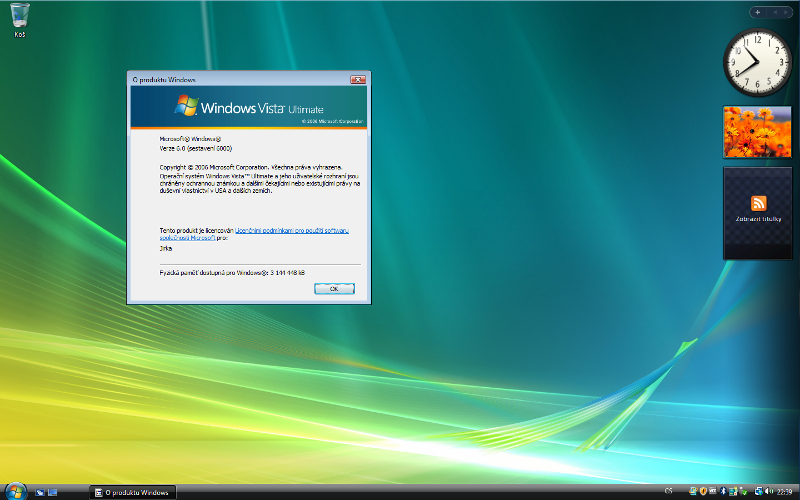Click the orange RSS feed icon
The width and height of the screenshot is (800, 500).
(x=758, y=203)
